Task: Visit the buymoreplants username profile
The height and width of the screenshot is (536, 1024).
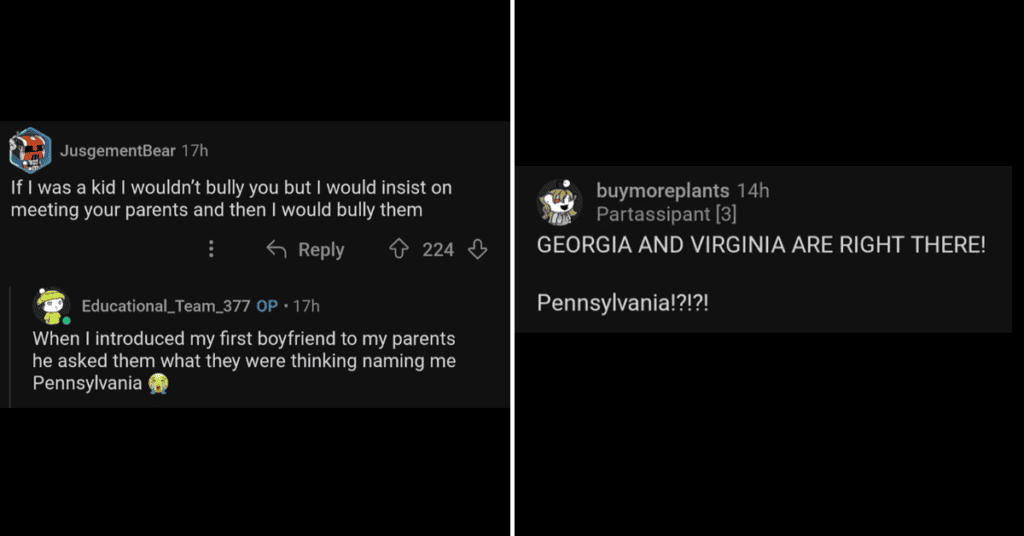Action: [662, 191]
